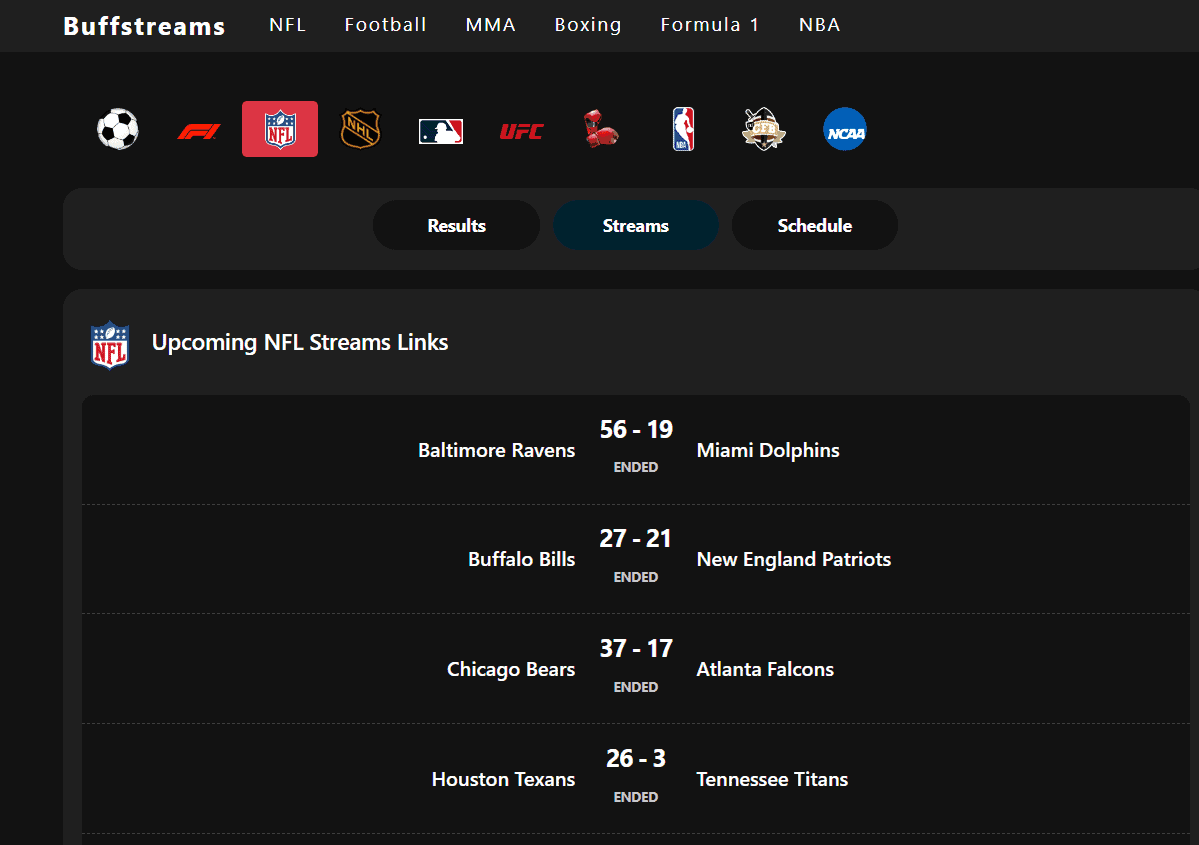The width and height of the screenshot is (1199, 845).
Task: Choose the NHL logo icon
Action: (x=360, y=129)
